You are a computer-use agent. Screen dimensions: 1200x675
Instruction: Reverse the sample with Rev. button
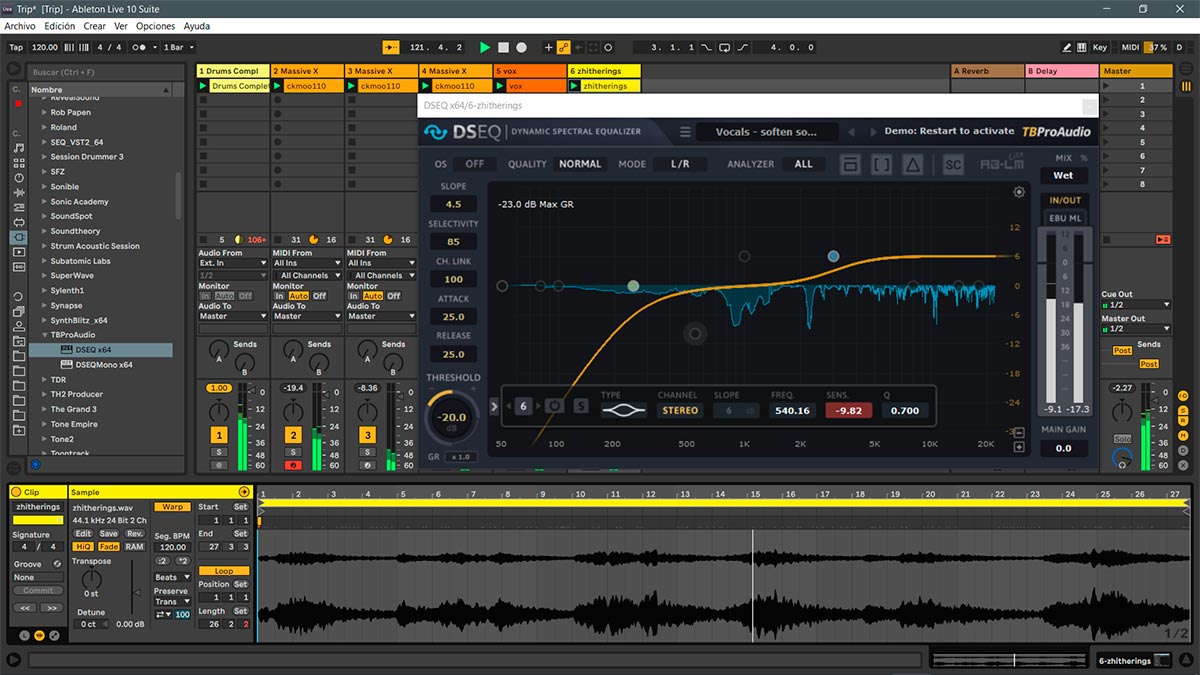click(134, 534)
